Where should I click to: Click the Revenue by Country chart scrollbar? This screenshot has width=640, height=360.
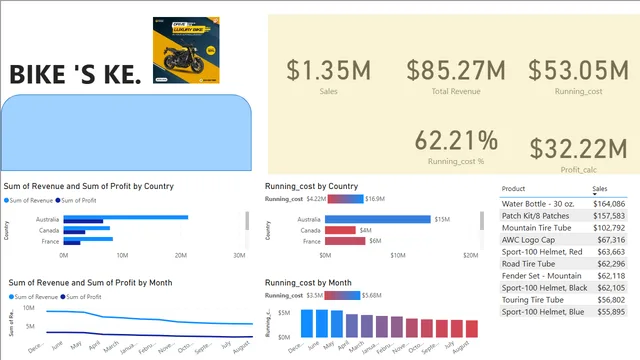(247, 221)
